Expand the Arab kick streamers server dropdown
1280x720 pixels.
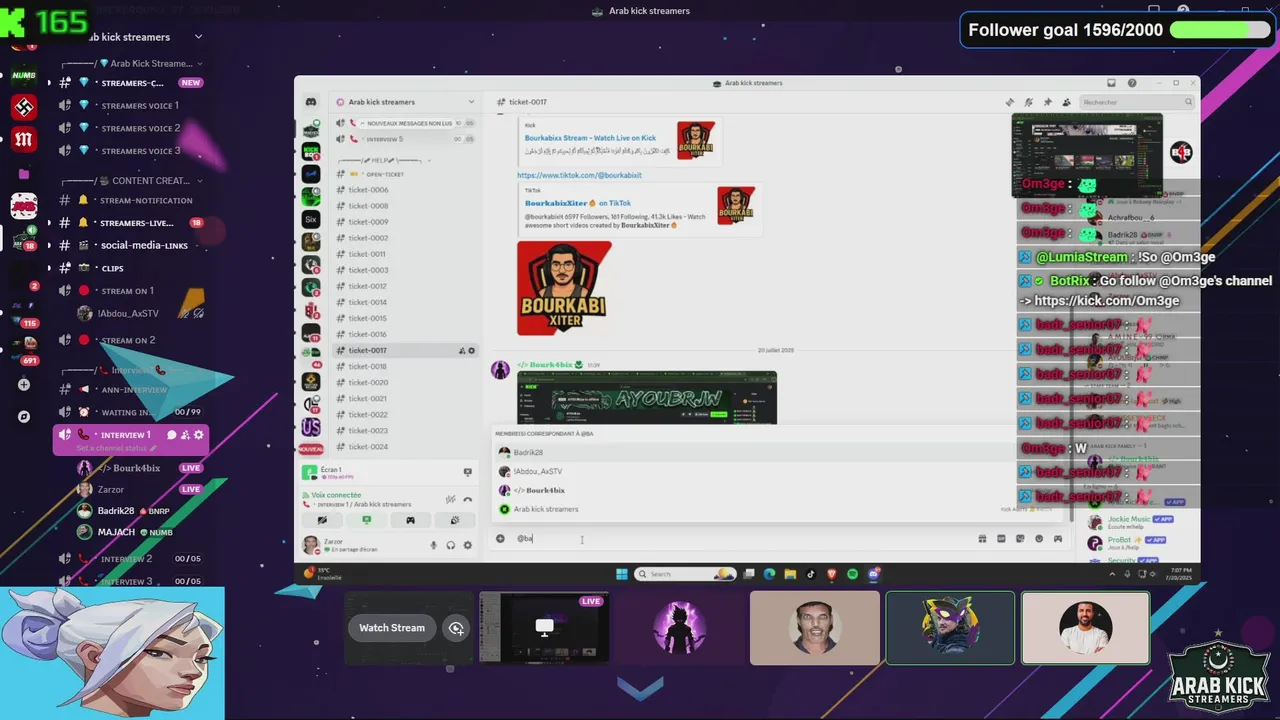pos(198,37)
